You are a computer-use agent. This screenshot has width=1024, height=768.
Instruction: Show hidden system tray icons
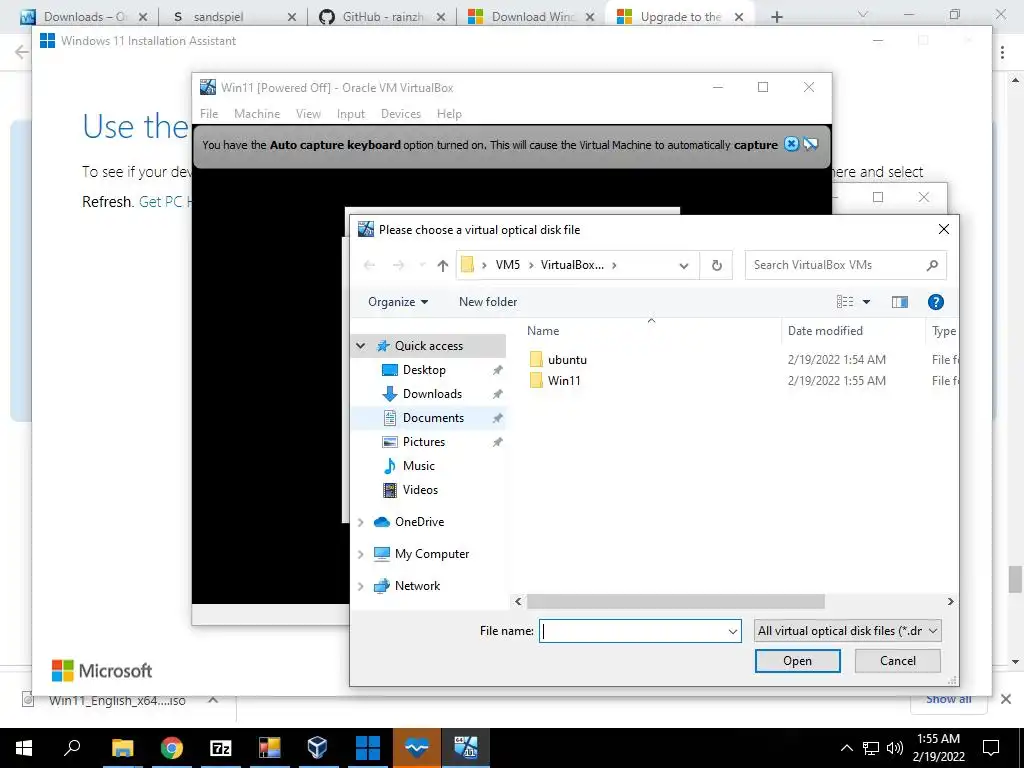pos(846,748)
